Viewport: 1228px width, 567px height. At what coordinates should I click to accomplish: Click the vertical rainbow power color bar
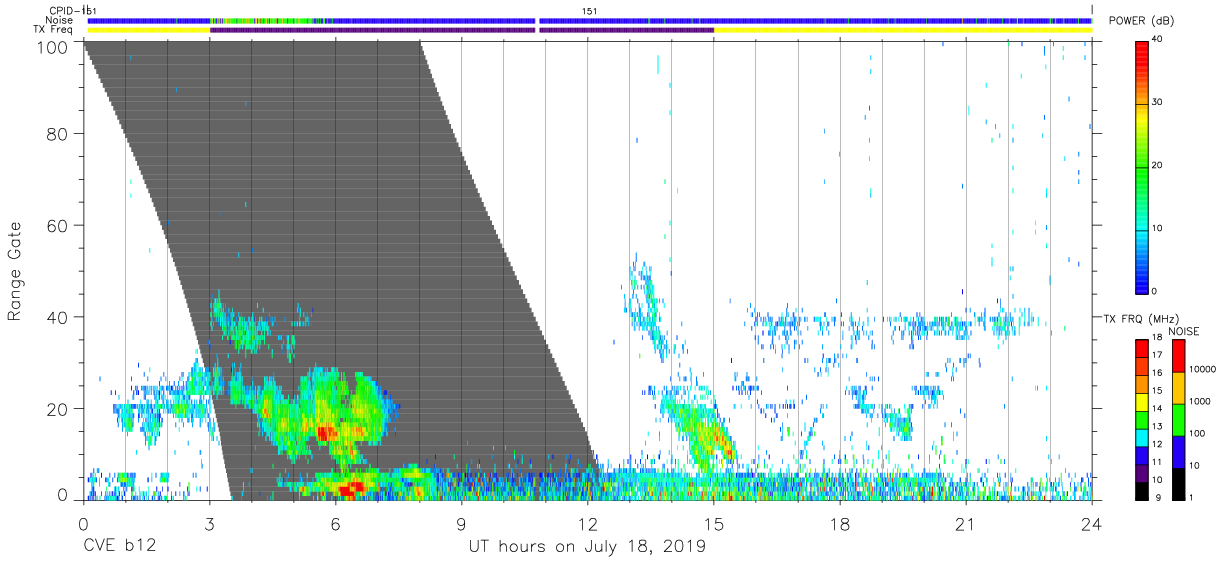[x=1142, y=166]
